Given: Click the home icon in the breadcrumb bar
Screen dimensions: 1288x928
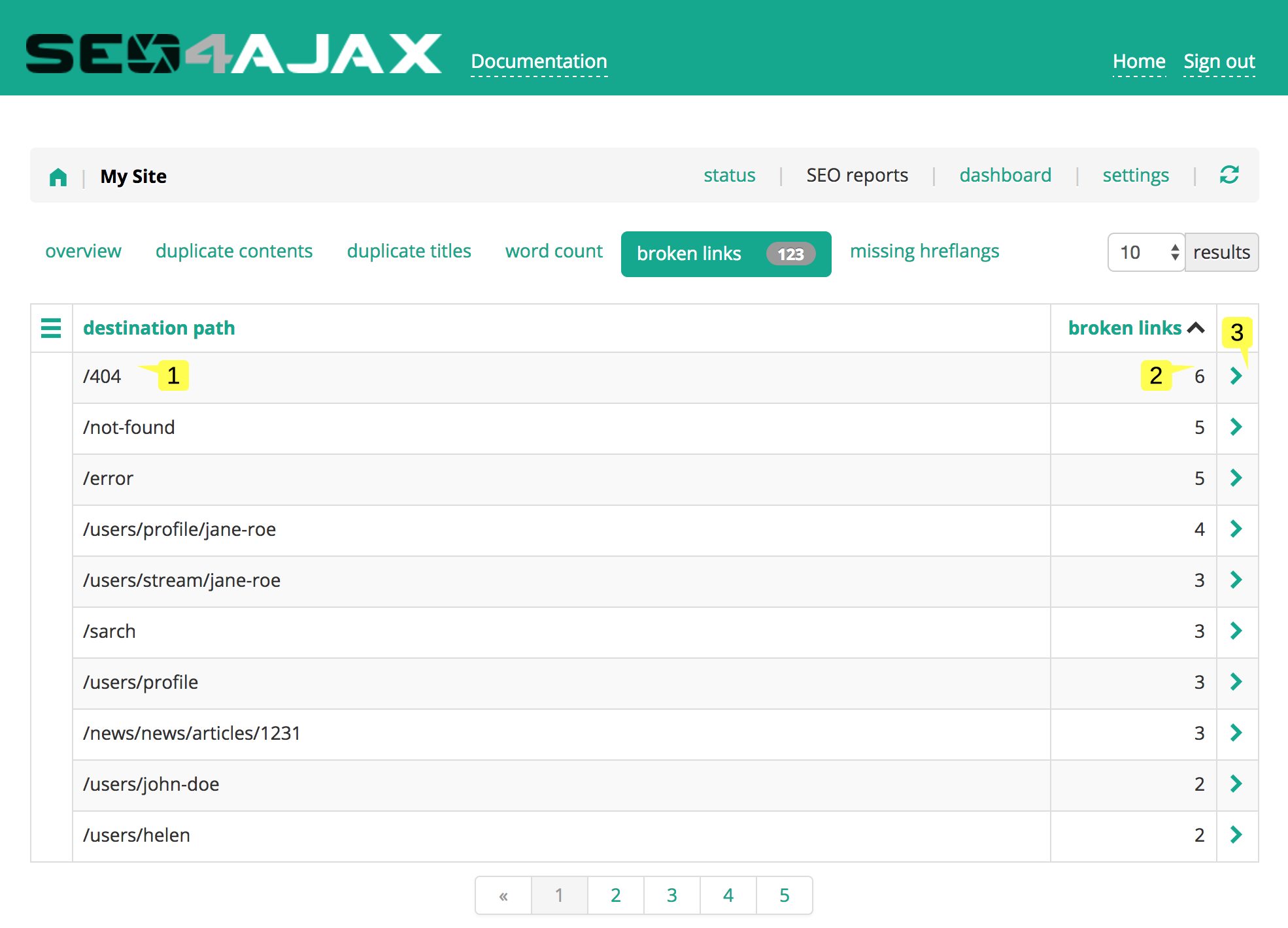Looking at the screenshot, I should (58, 176).
